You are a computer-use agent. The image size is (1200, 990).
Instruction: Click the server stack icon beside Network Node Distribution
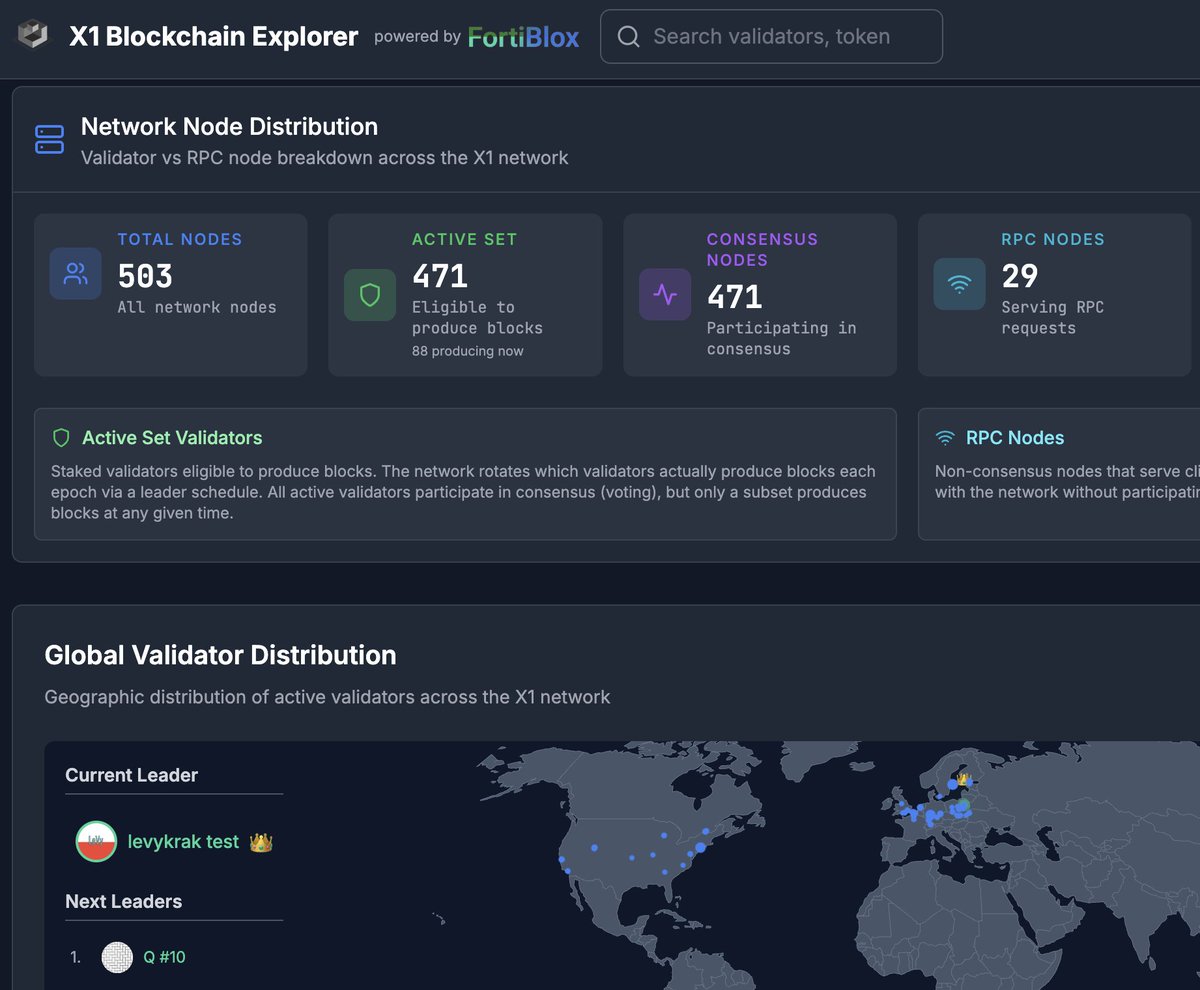(49, 139)
